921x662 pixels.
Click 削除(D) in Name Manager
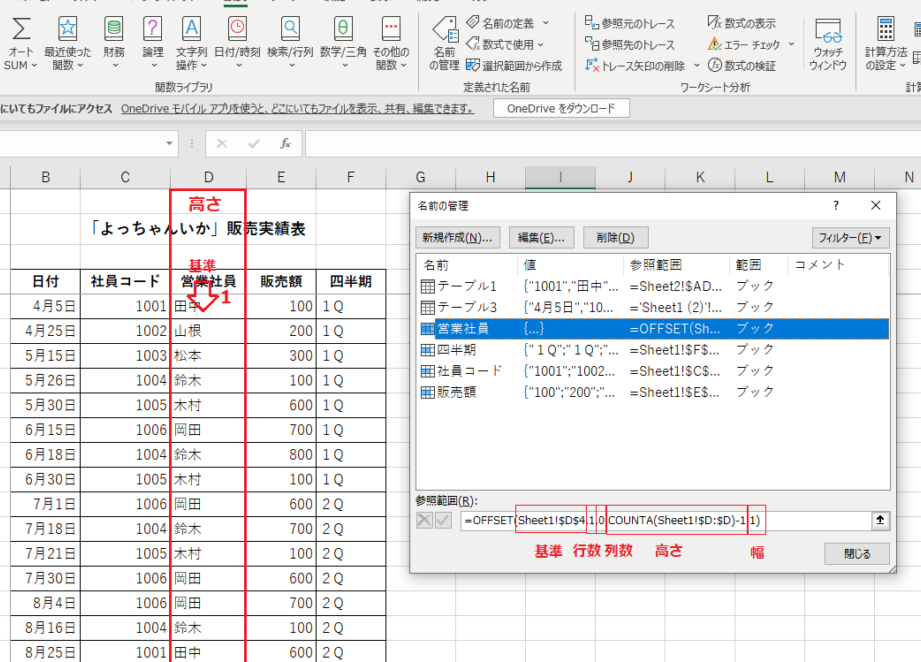pos(616,238)
